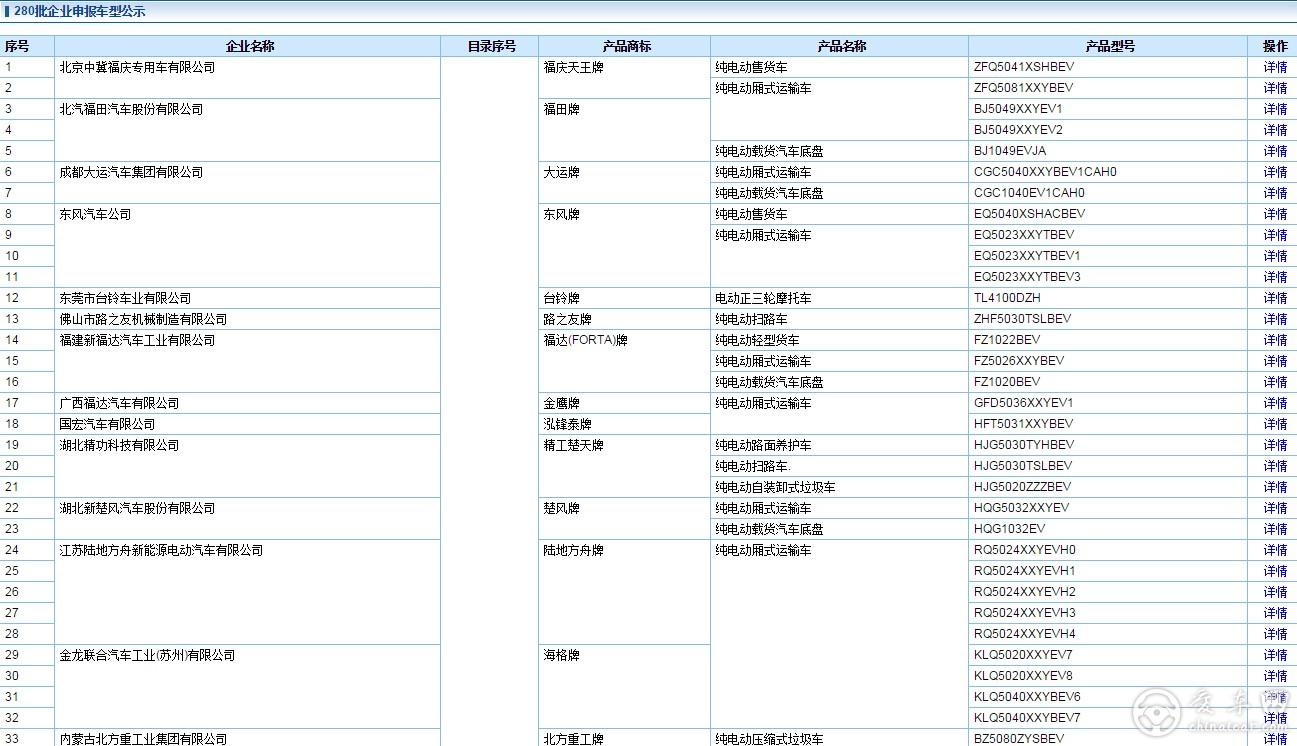The height and width of the screenshot is (746, 1297).
Task: Open 详情 link for HJG5020ZZZBEV
Action: 1275,488
